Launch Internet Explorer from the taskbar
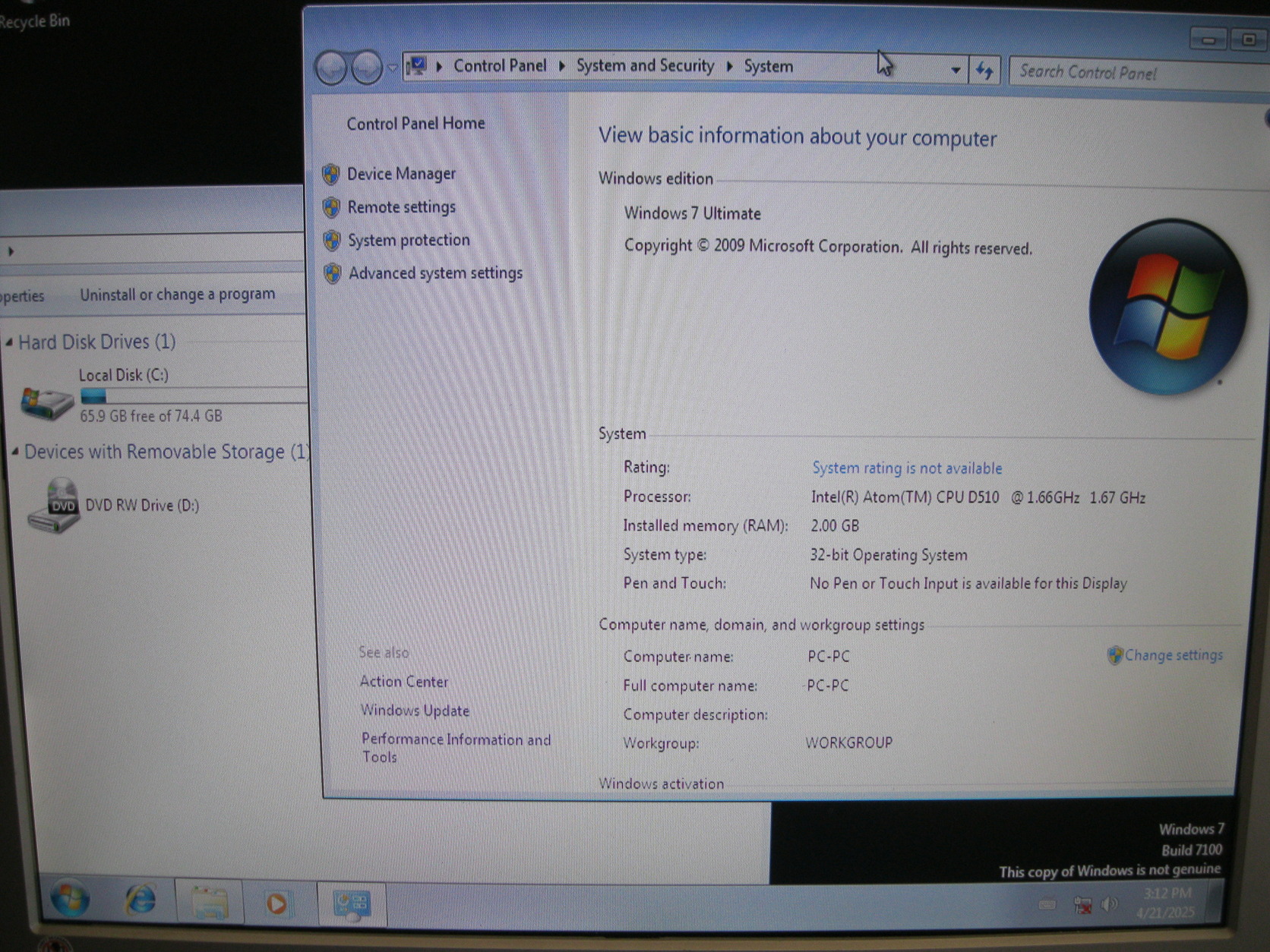The image size is (1270, 952). (141, 901)
